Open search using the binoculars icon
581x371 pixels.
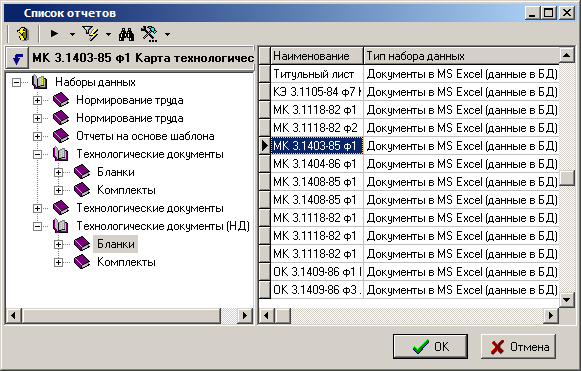126,34
